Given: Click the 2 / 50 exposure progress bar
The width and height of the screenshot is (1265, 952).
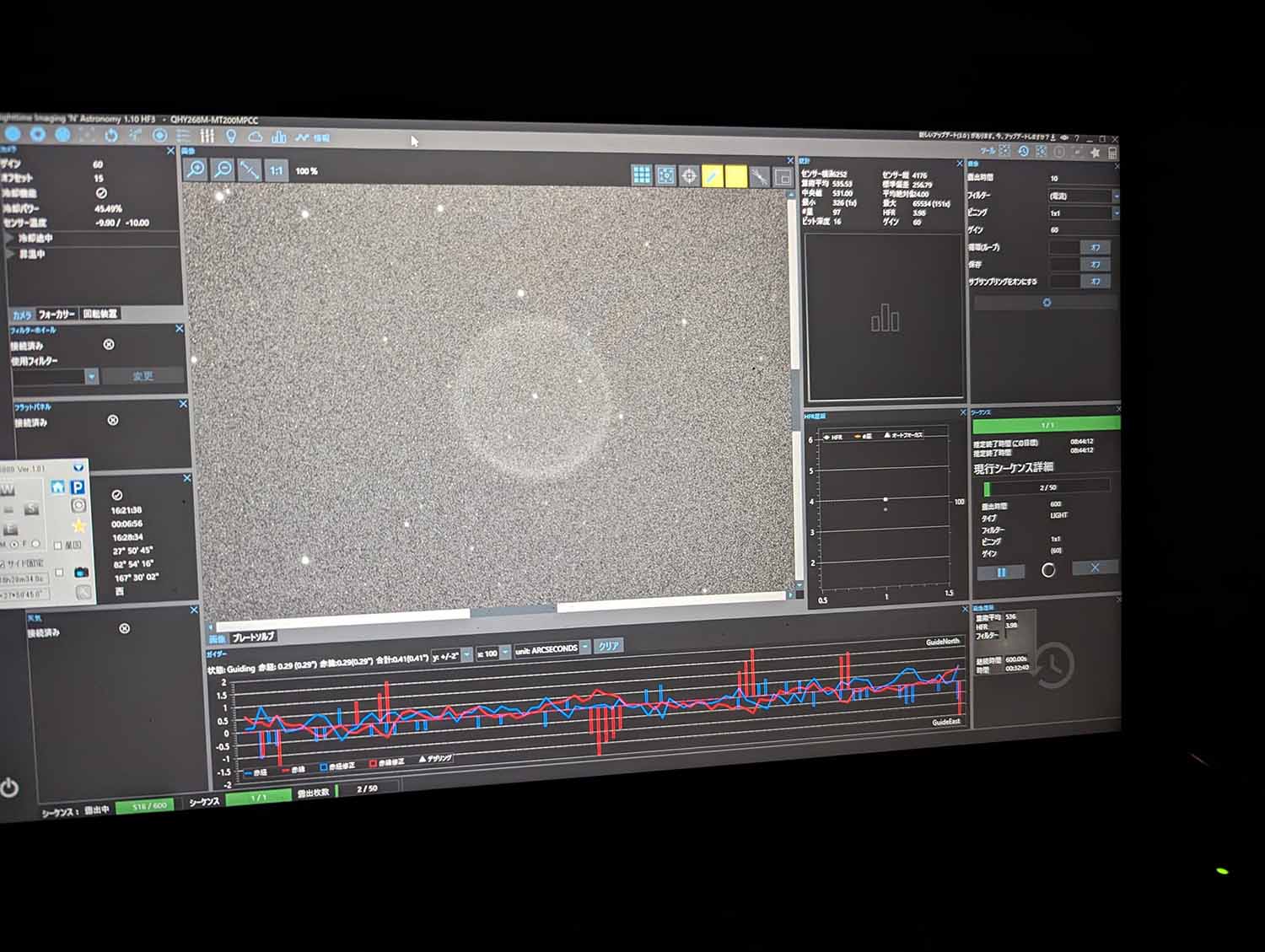Looking at the screenshot, I should pyautogui.click(x=1047, y=487).
